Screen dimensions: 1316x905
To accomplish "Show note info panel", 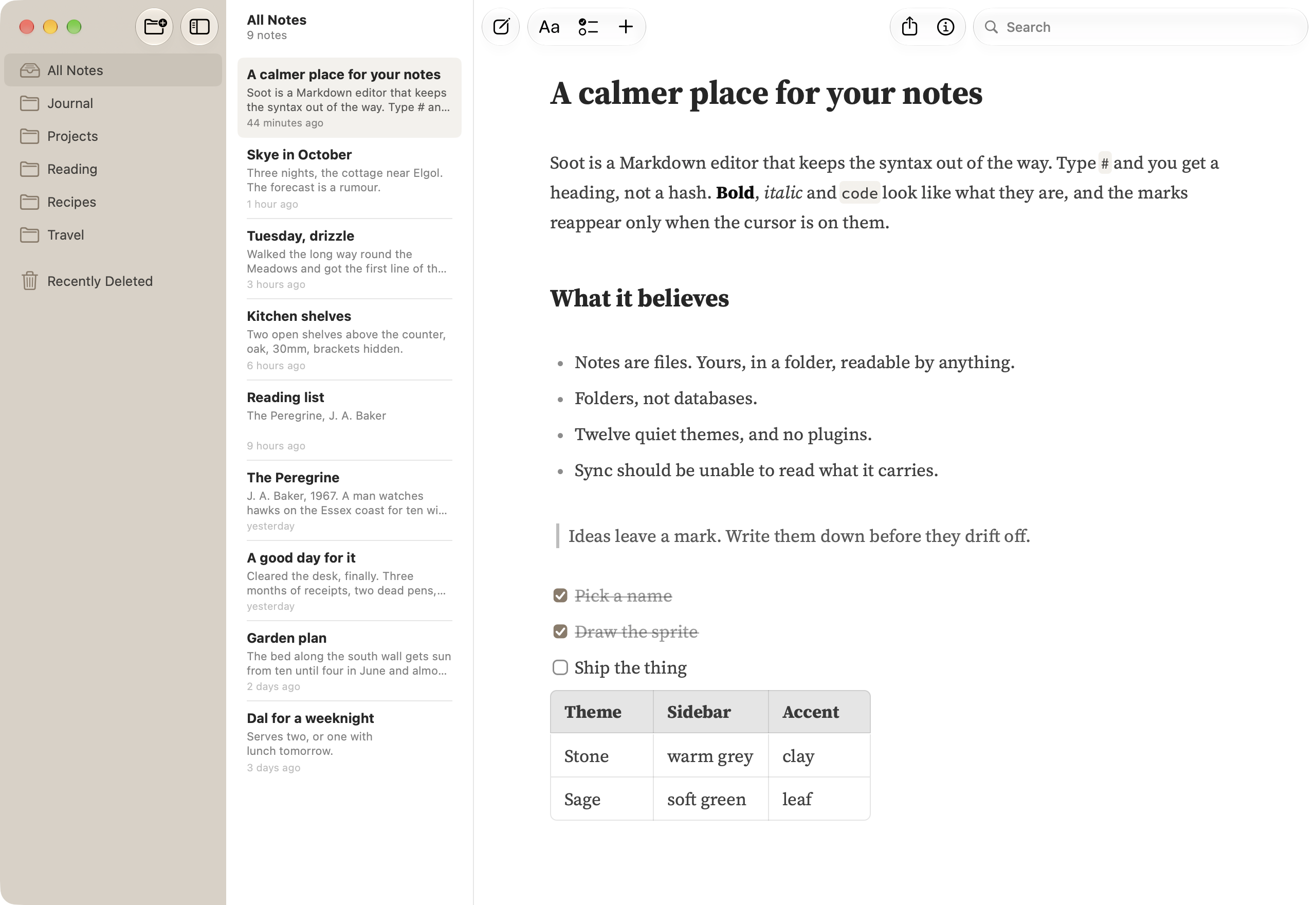I will coord(945,27).
